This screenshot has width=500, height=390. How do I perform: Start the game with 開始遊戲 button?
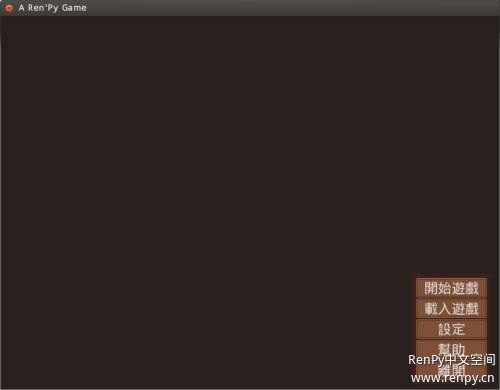pyautogui.click(x=451, y=288)
